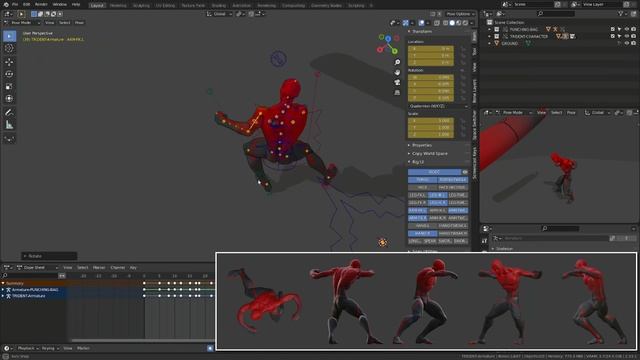Click the pan hand viewport gizmo icon
Screen dimensions: 640x360
397,72
